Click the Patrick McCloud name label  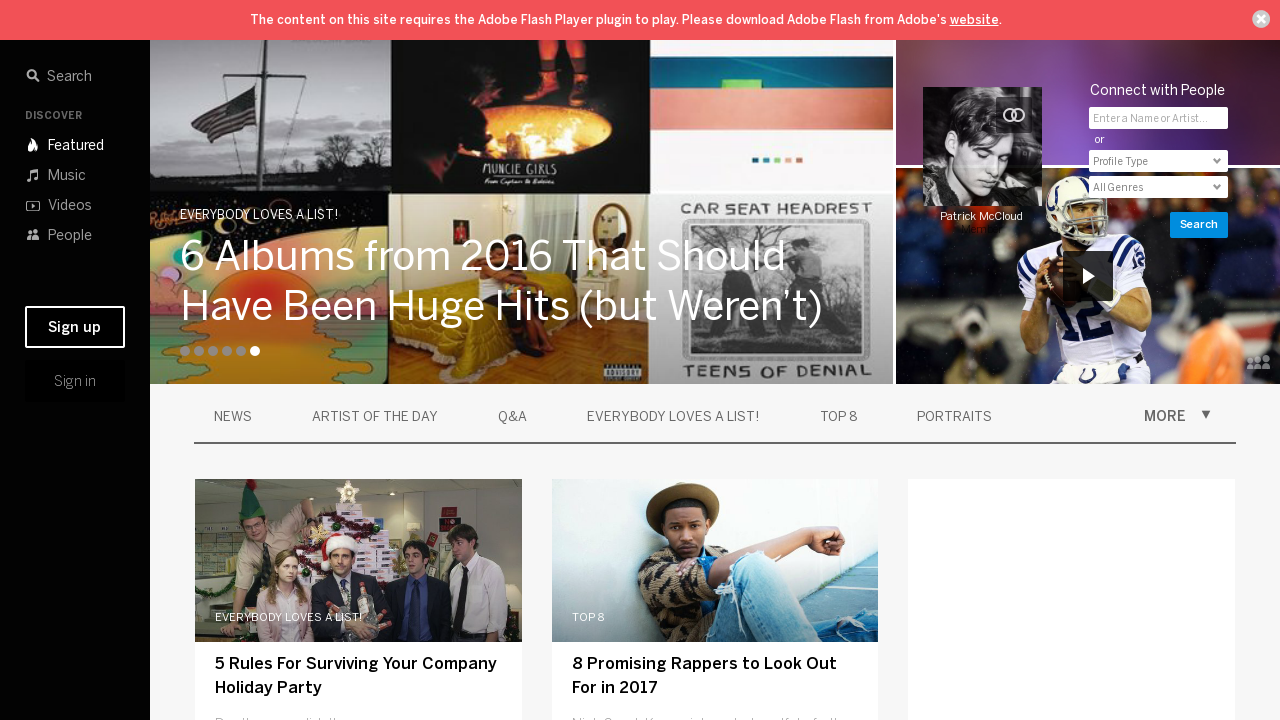click(x=981, y=216)
